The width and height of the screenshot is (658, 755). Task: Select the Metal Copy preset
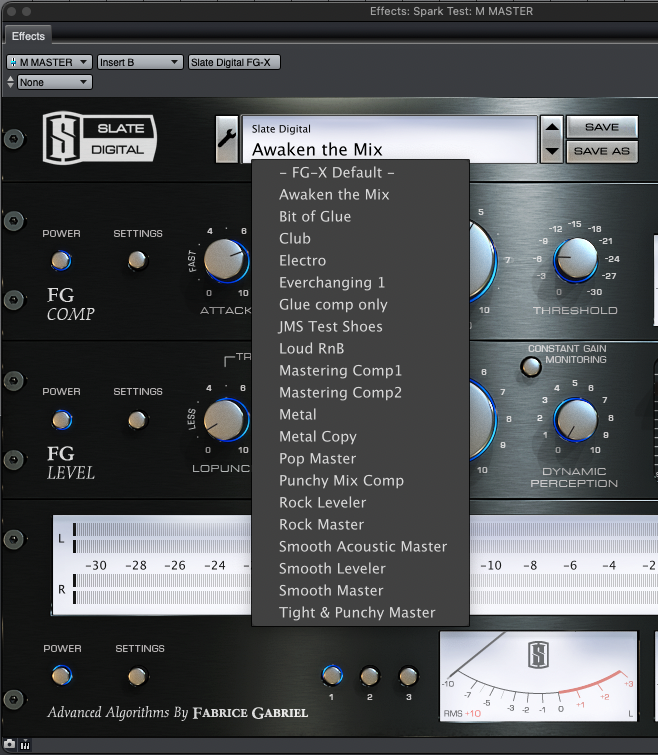click(360, 437)
